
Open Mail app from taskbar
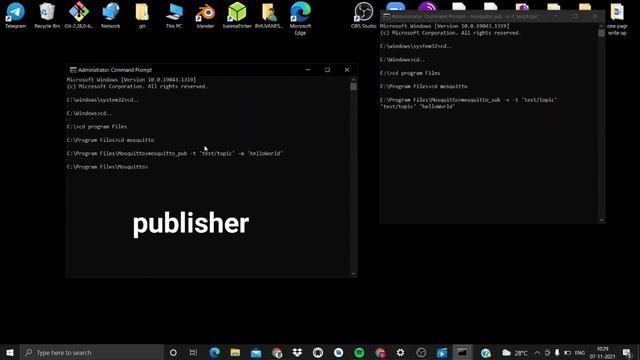(x=256, y=352)
